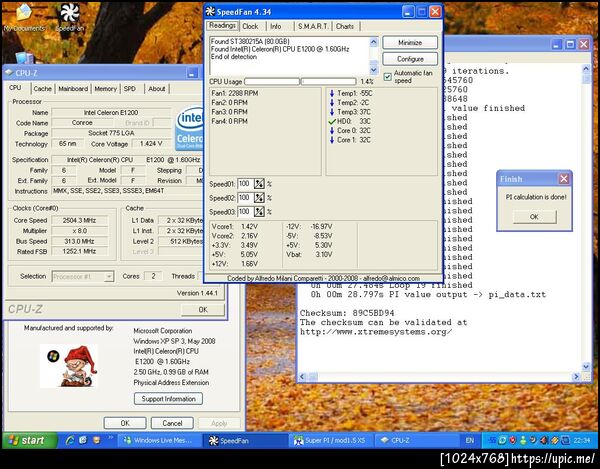Switch to SpeedFan taskbar button

click(x=245, y=440)
